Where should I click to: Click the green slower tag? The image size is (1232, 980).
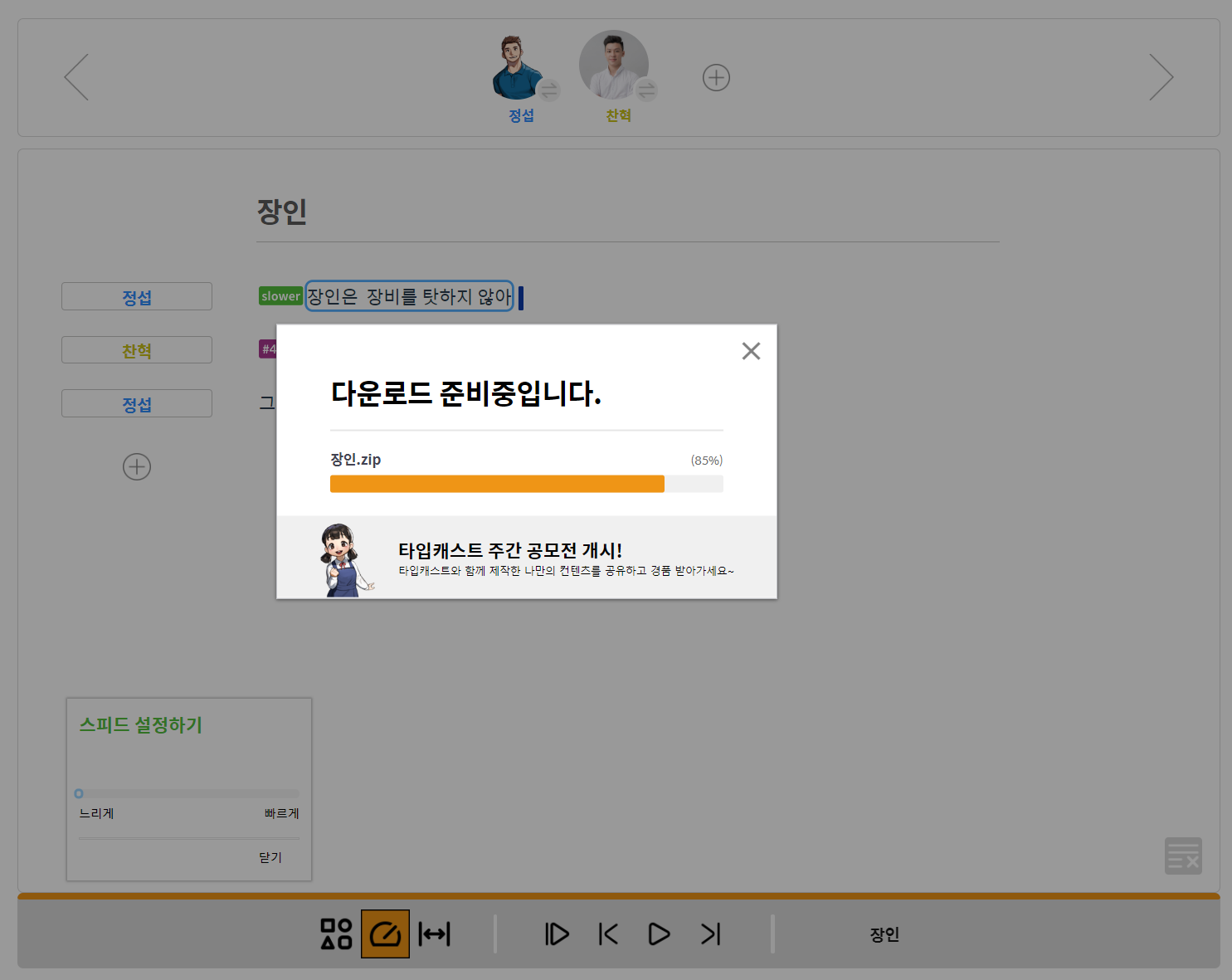[x=280, y=296]
